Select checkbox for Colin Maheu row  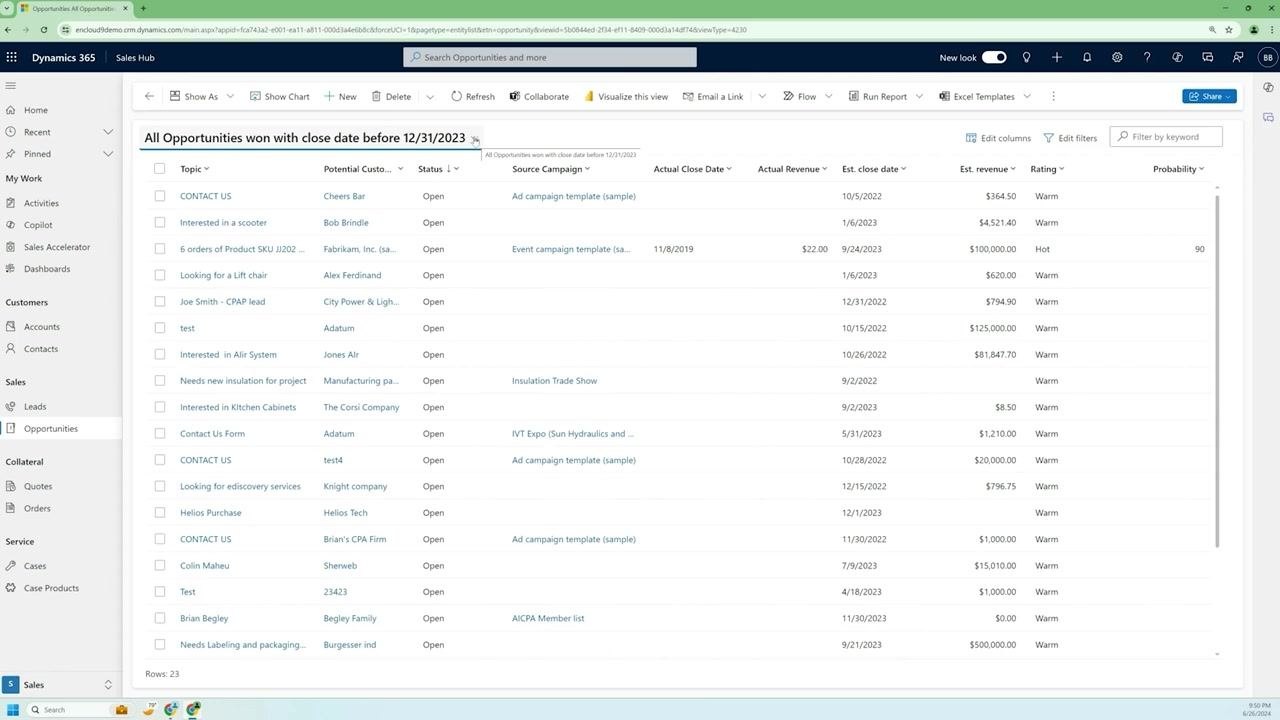click(x=159, y=565)
